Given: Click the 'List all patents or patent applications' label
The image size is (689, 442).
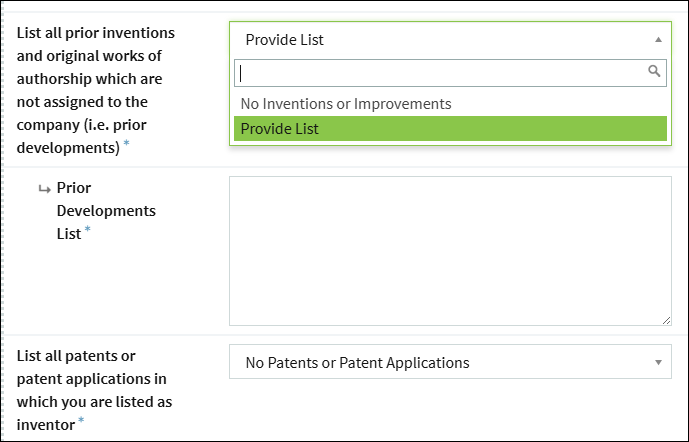Looking at the screenshot, I should click(x=94, y=390).
